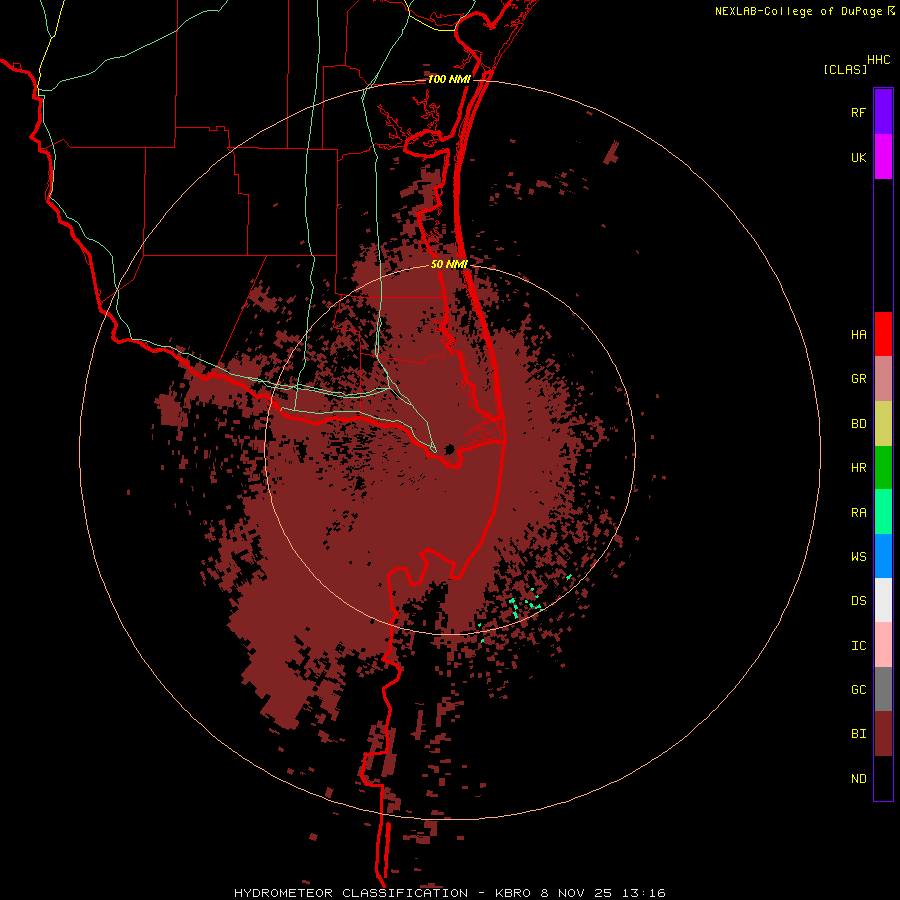Click the [CLAS] units label
This screenshot has width=900, height=900.
(845, 69)
